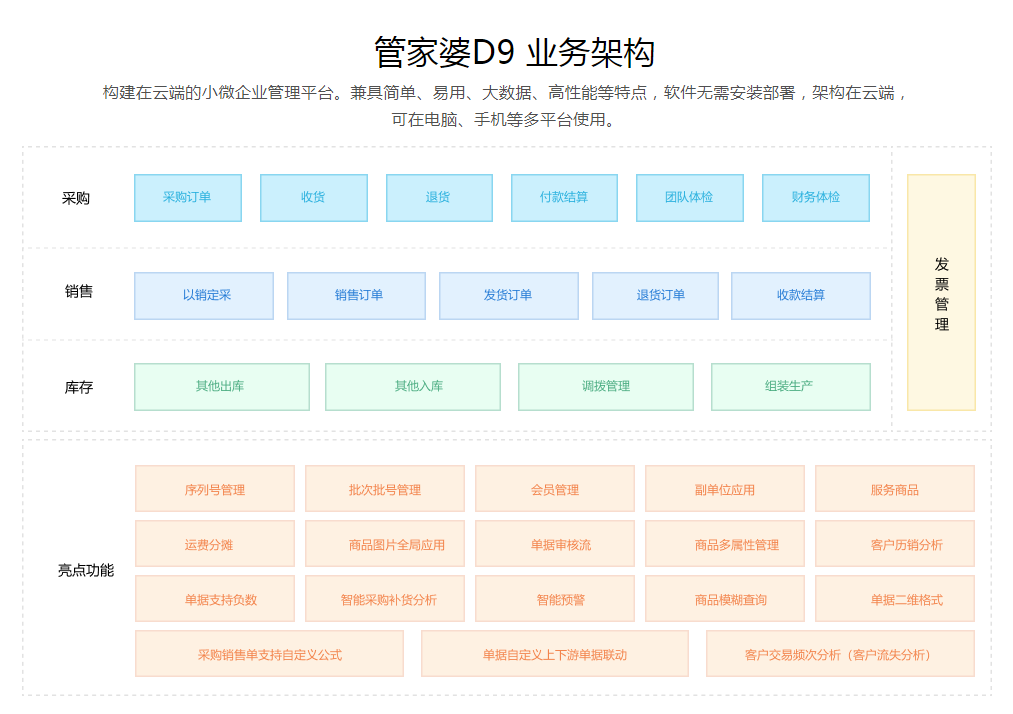Click the 付款结算 box
1013x714 pixels.
point(565,198)
